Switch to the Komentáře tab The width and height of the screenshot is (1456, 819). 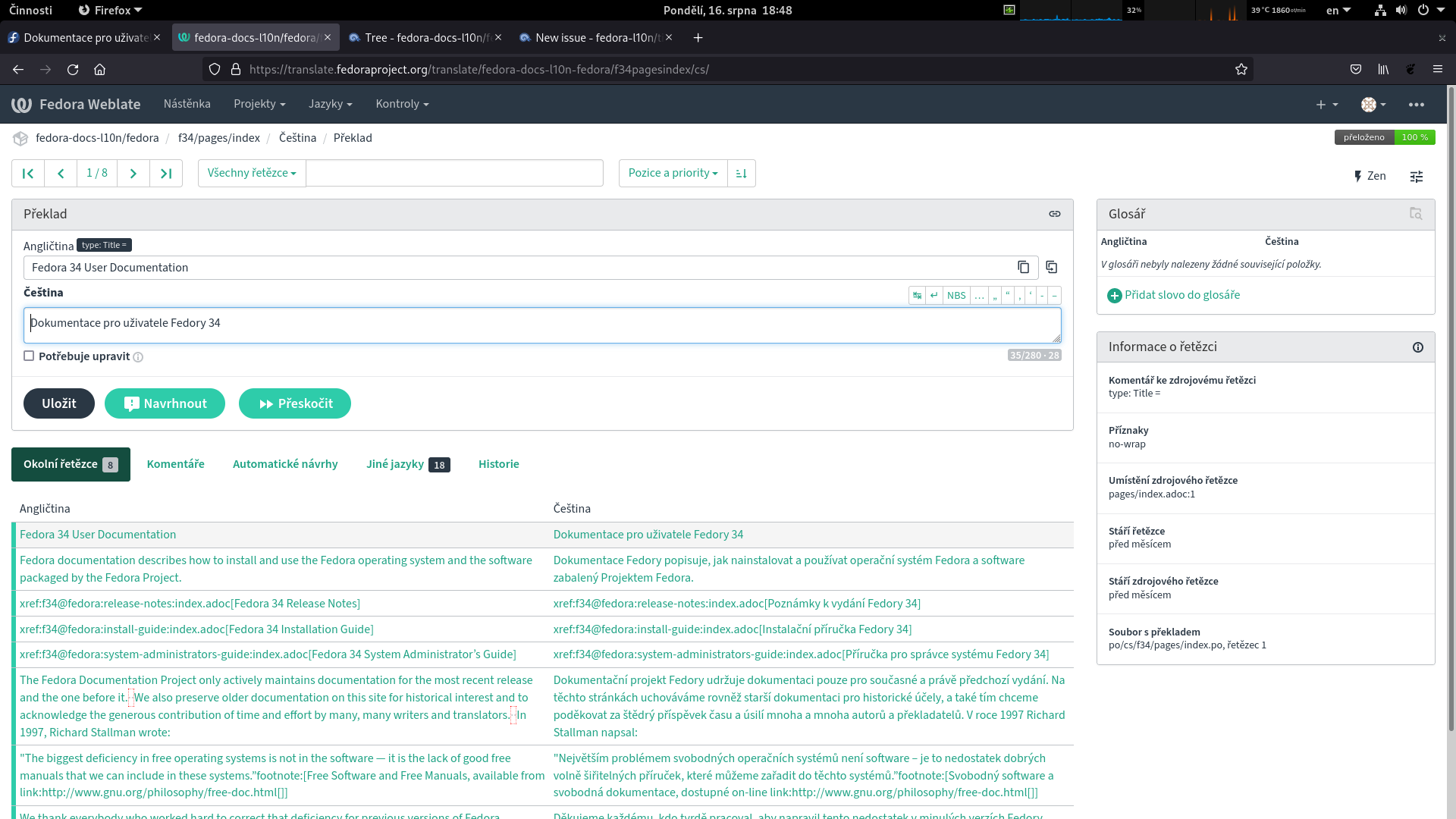point(176,465)
